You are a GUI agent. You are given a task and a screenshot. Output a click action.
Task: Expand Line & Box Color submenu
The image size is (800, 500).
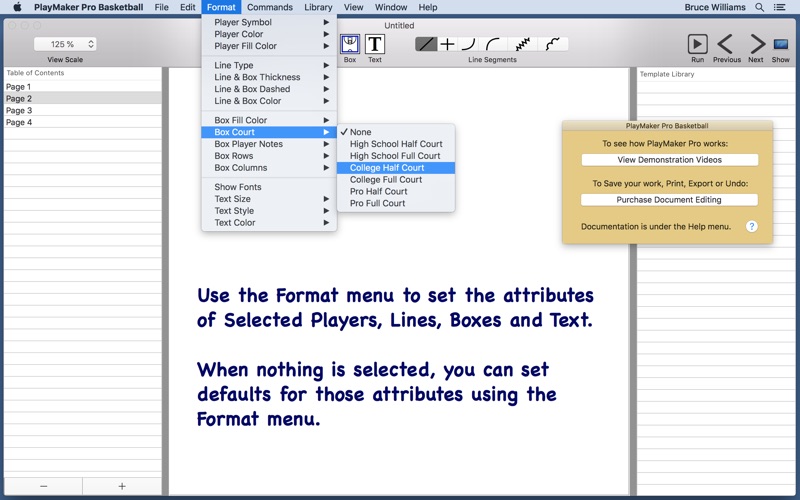(x=269, y=101)
